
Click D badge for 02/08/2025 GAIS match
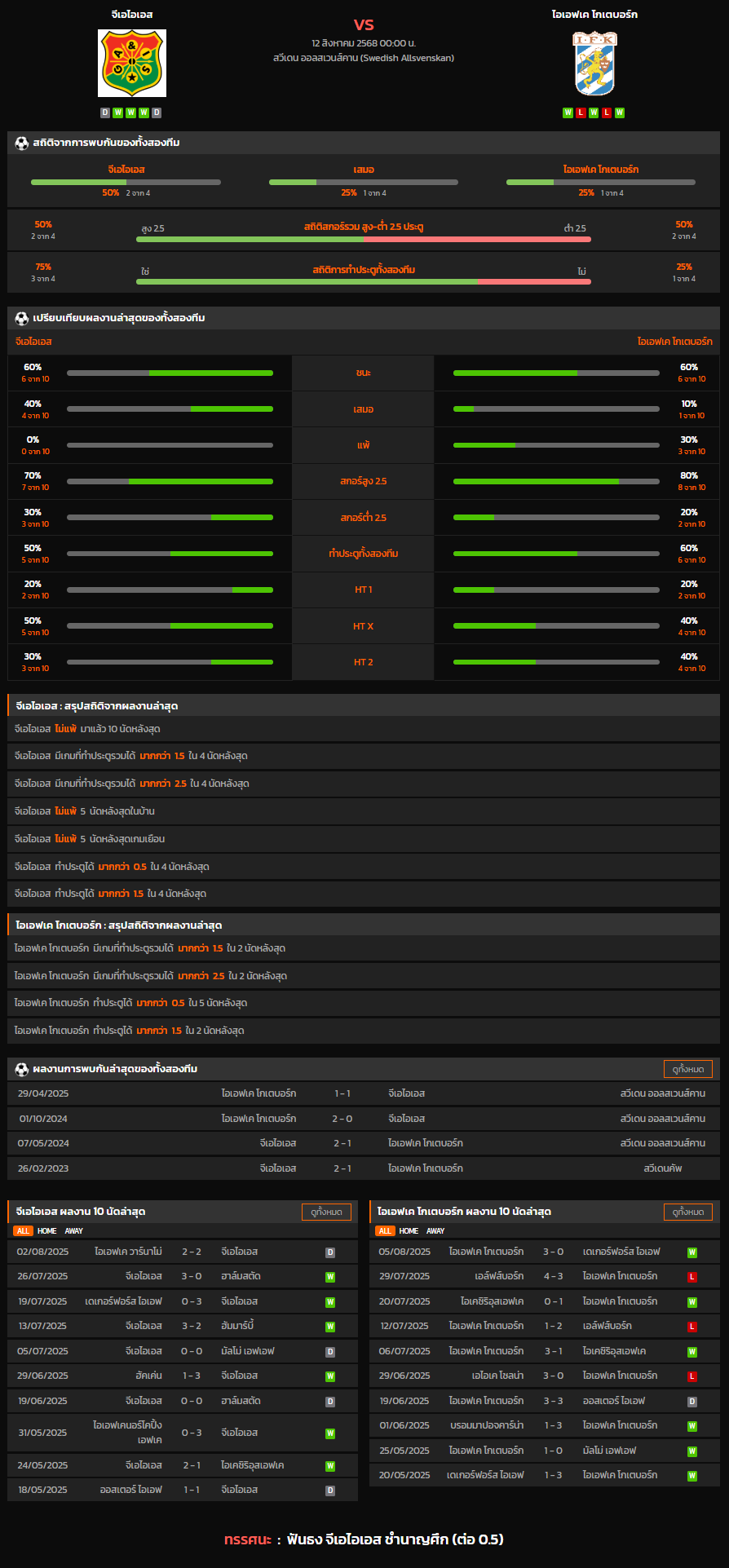pos(330,1252)
